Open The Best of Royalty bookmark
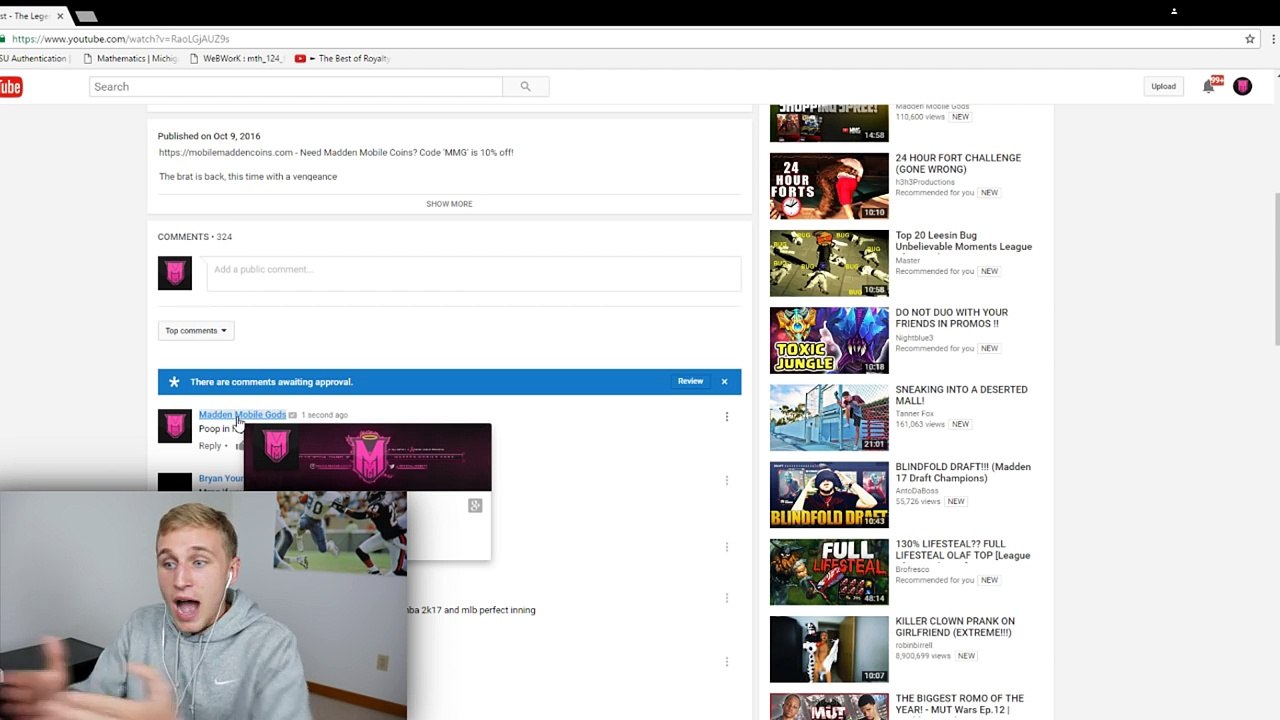1280x720 pixels. [x=342, y=59]
